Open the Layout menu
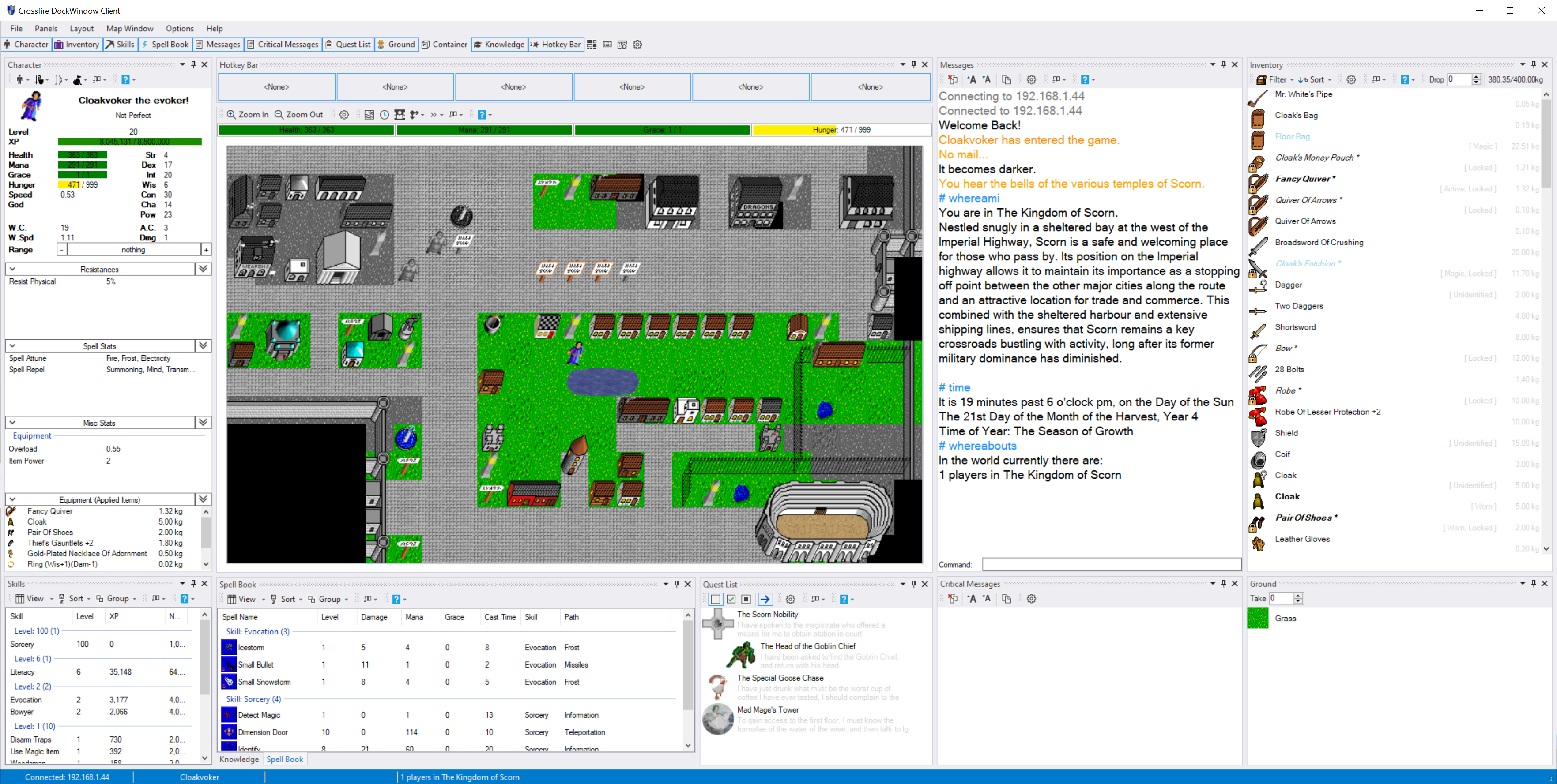Screen dimensions: 1557x784 tap(82, 28)
